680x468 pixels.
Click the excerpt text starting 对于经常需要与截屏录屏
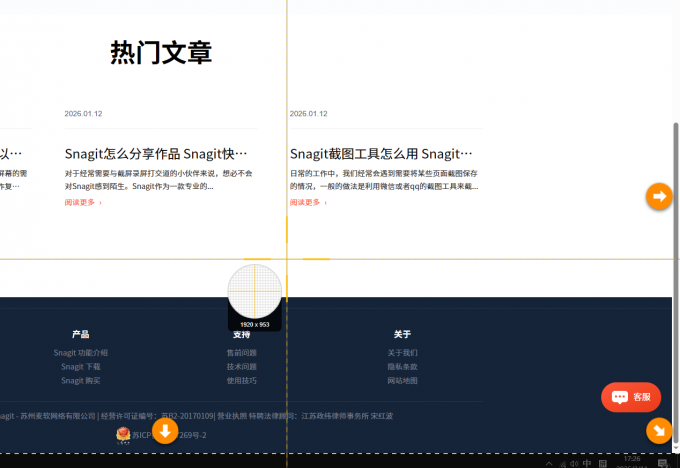coord(158,180)
